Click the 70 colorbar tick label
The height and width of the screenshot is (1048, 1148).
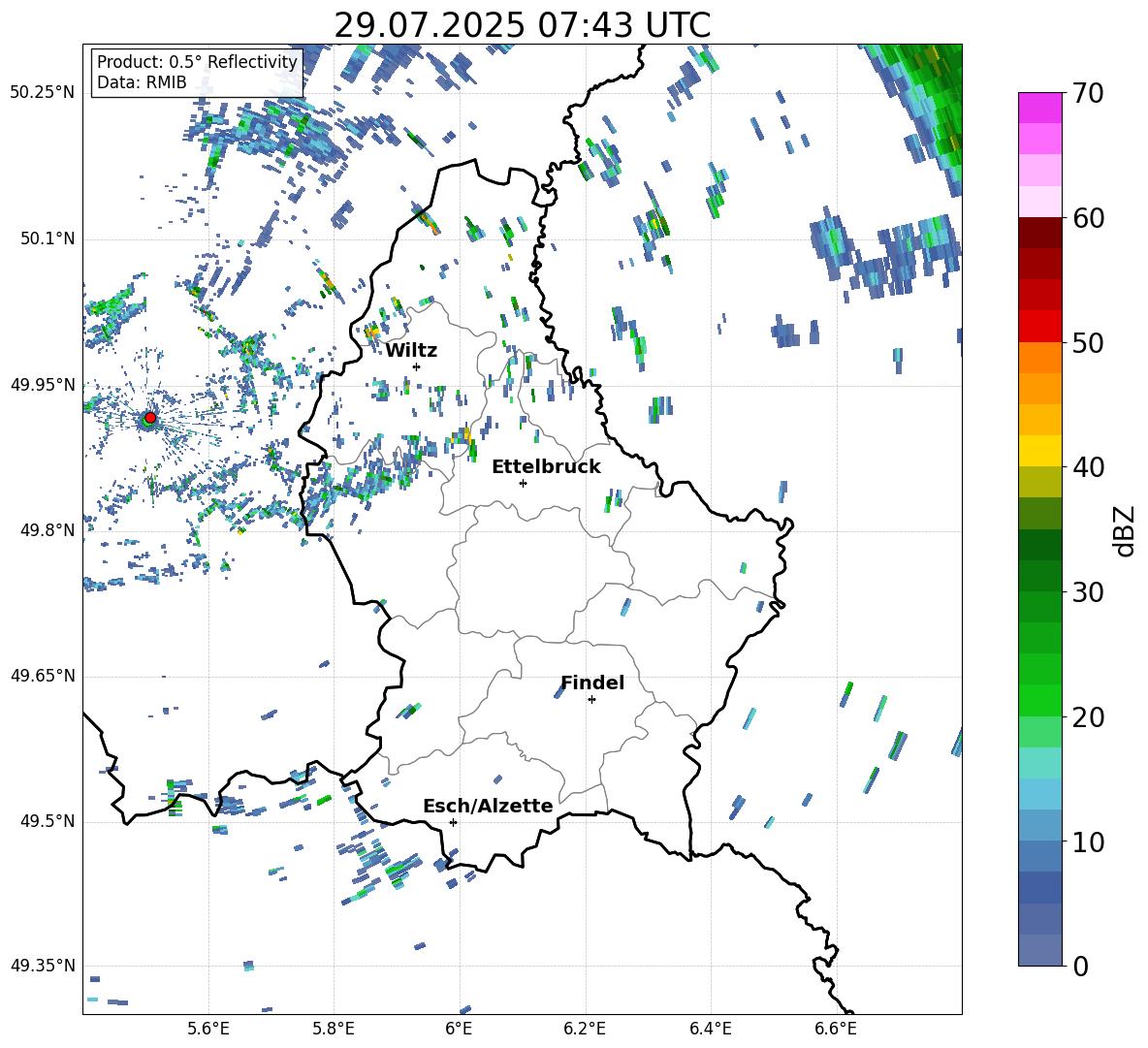pos(1088,94)
